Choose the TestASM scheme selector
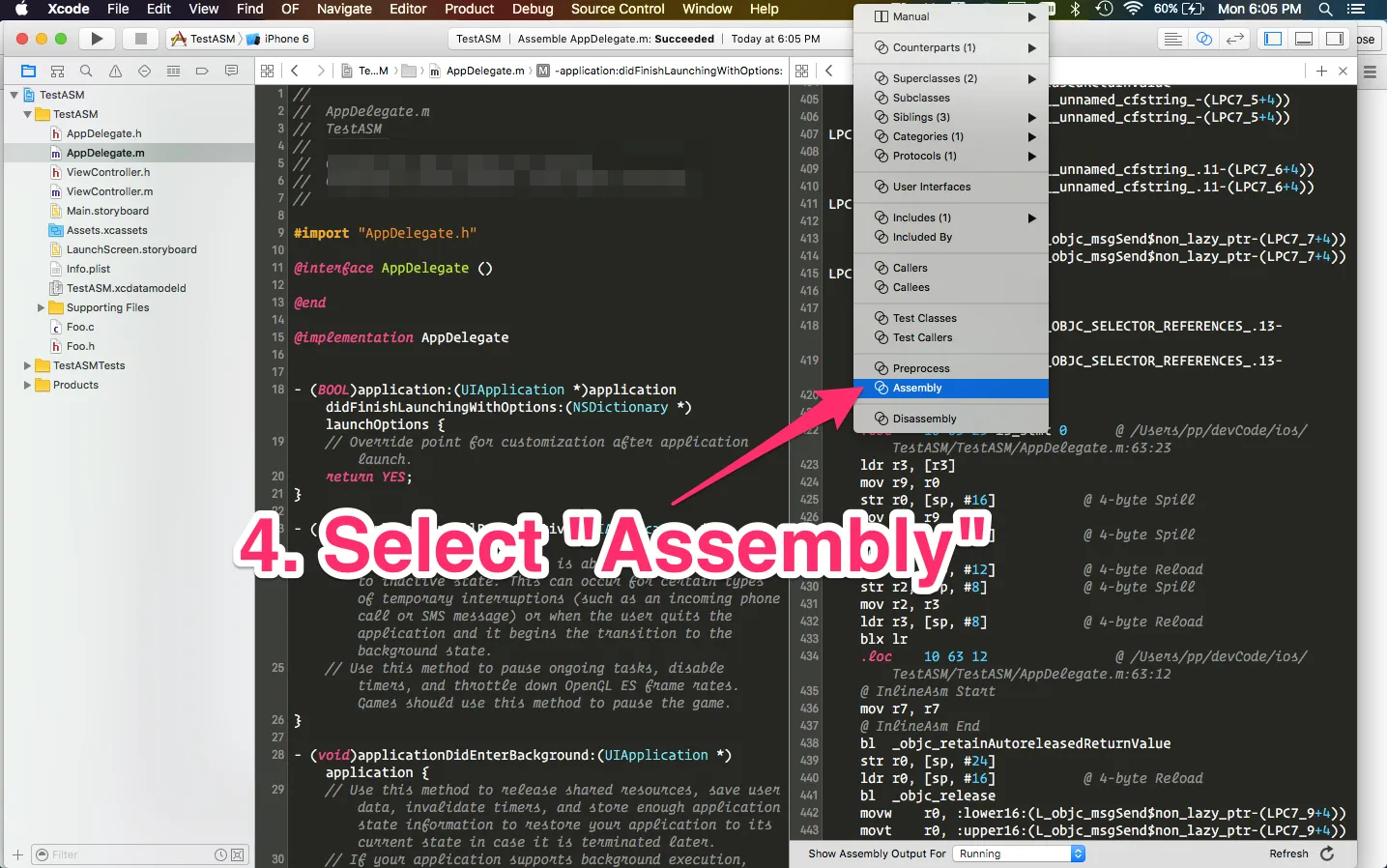 (x=204, y=39)
